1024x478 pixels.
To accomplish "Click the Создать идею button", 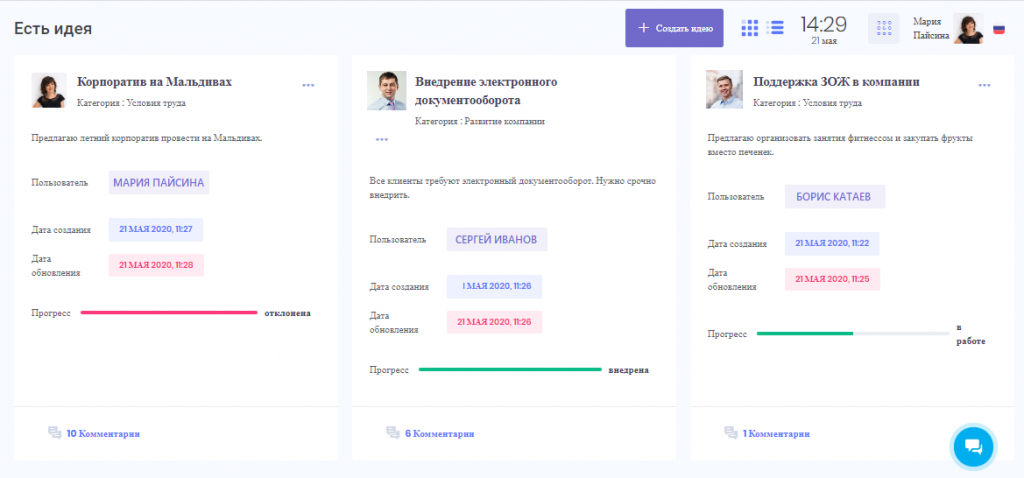I will [674, 28].
